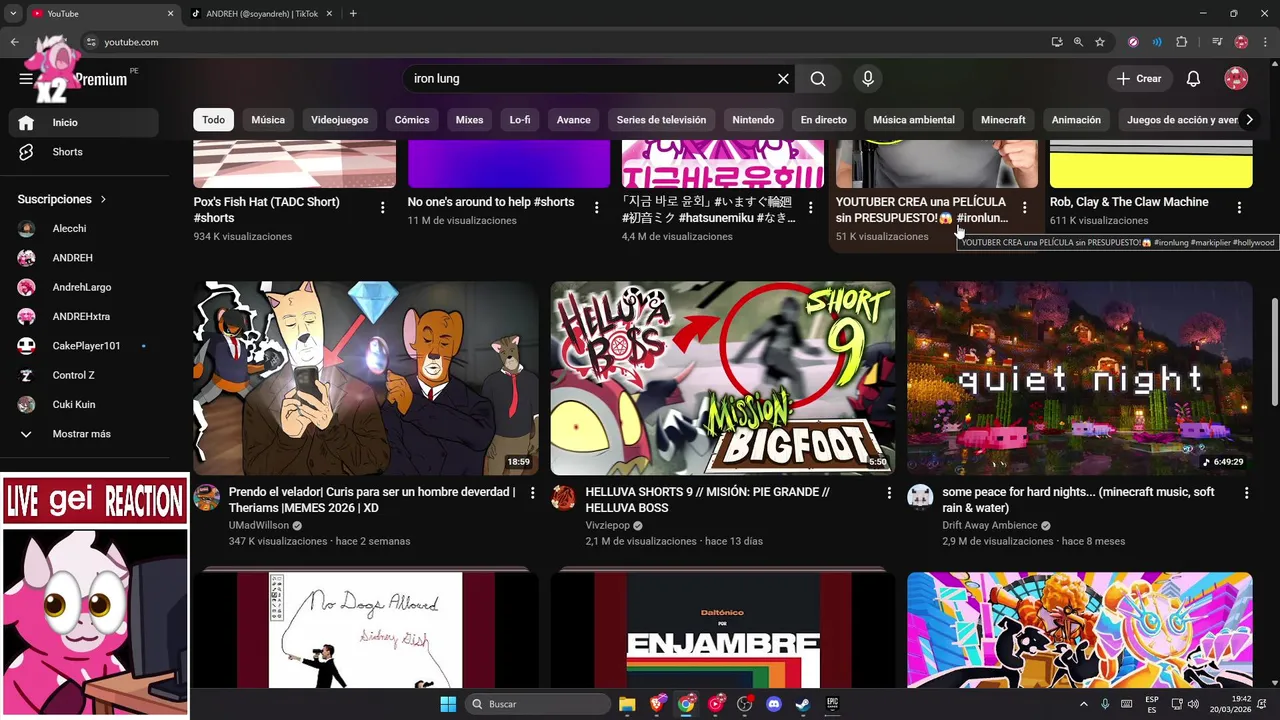
Task: Open a new browser tab
Action: (353, 14)
